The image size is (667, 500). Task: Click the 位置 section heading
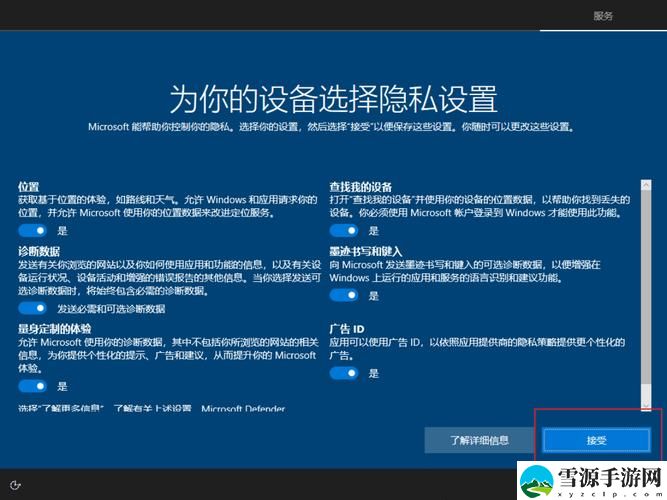29,186
